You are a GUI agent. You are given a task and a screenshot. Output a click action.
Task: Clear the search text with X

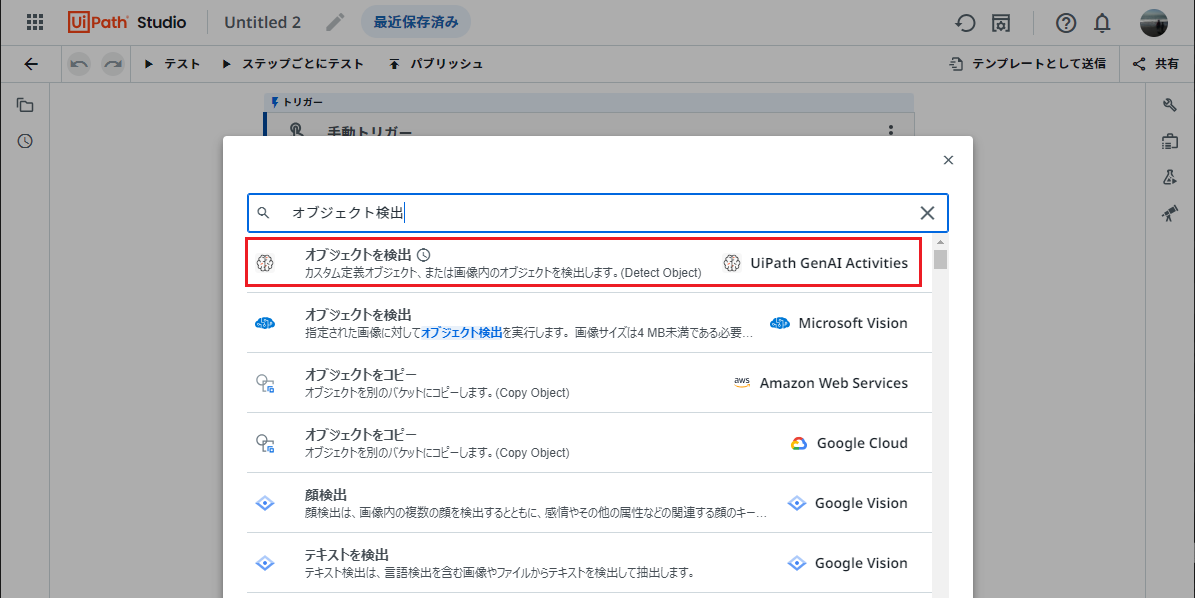pos(927,213)
